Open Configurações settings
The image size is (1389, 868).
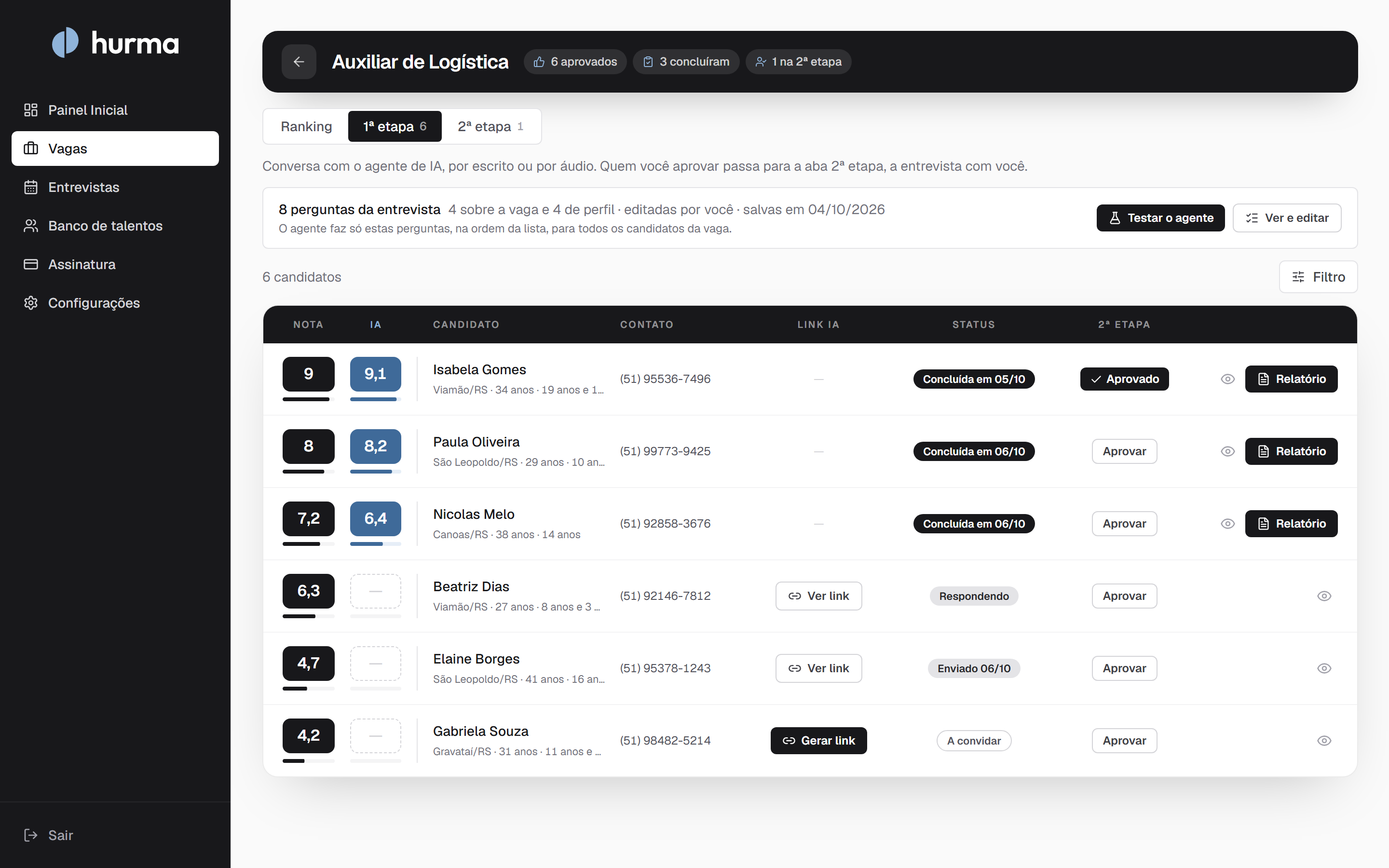(115, 302)
